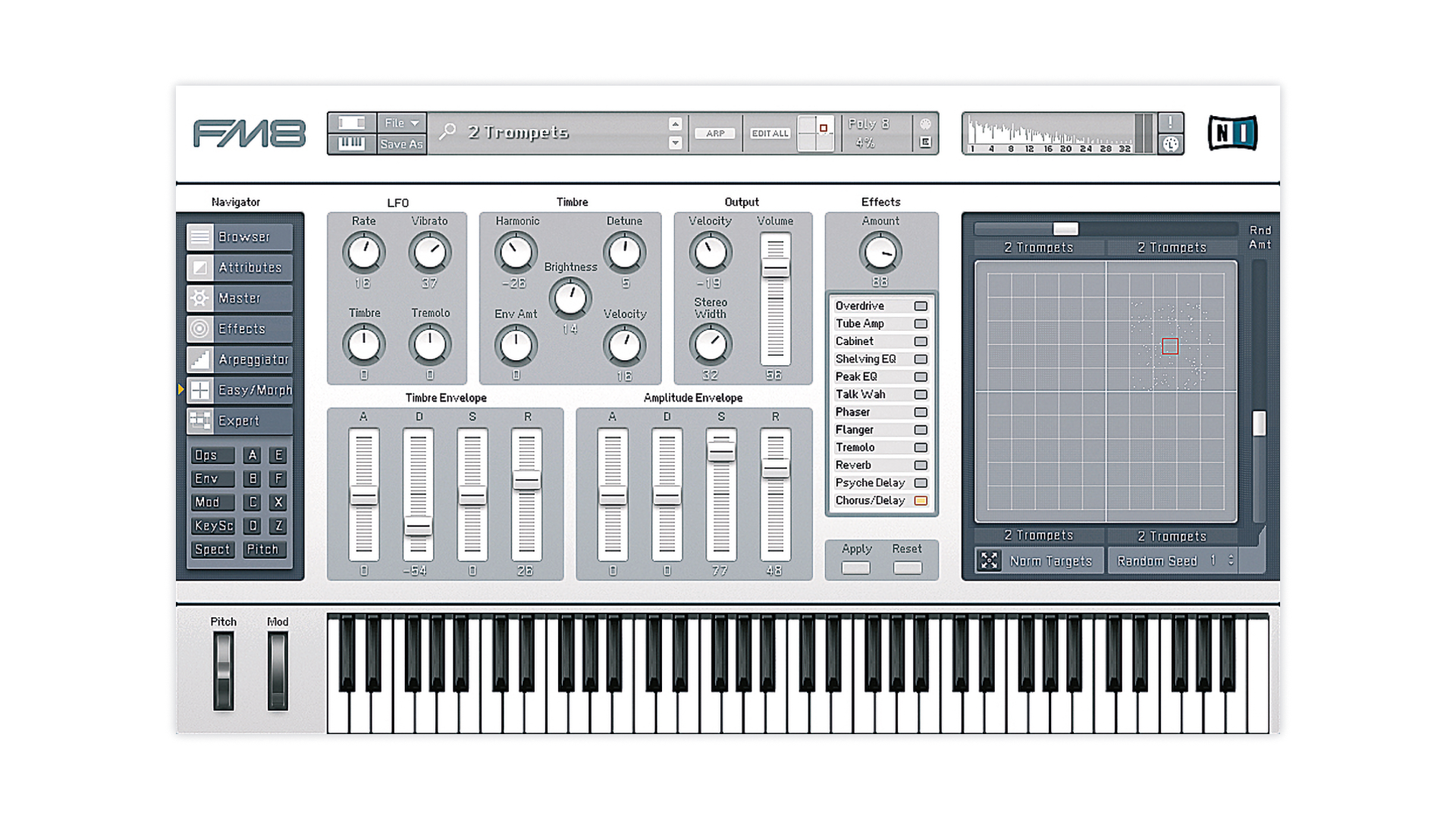Screen dimensions: 1456x819
Task: Activate the Overdrive effect toggle
Action: click(921, 306)
